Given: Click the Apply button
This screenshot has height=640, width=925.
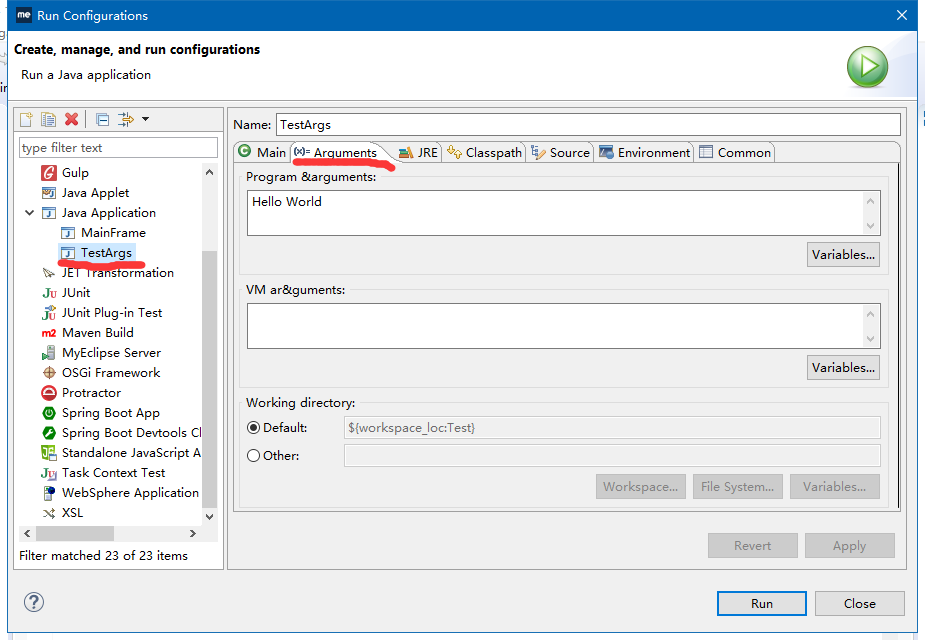Looking at the screenshot, I should [x=849, y=546].
